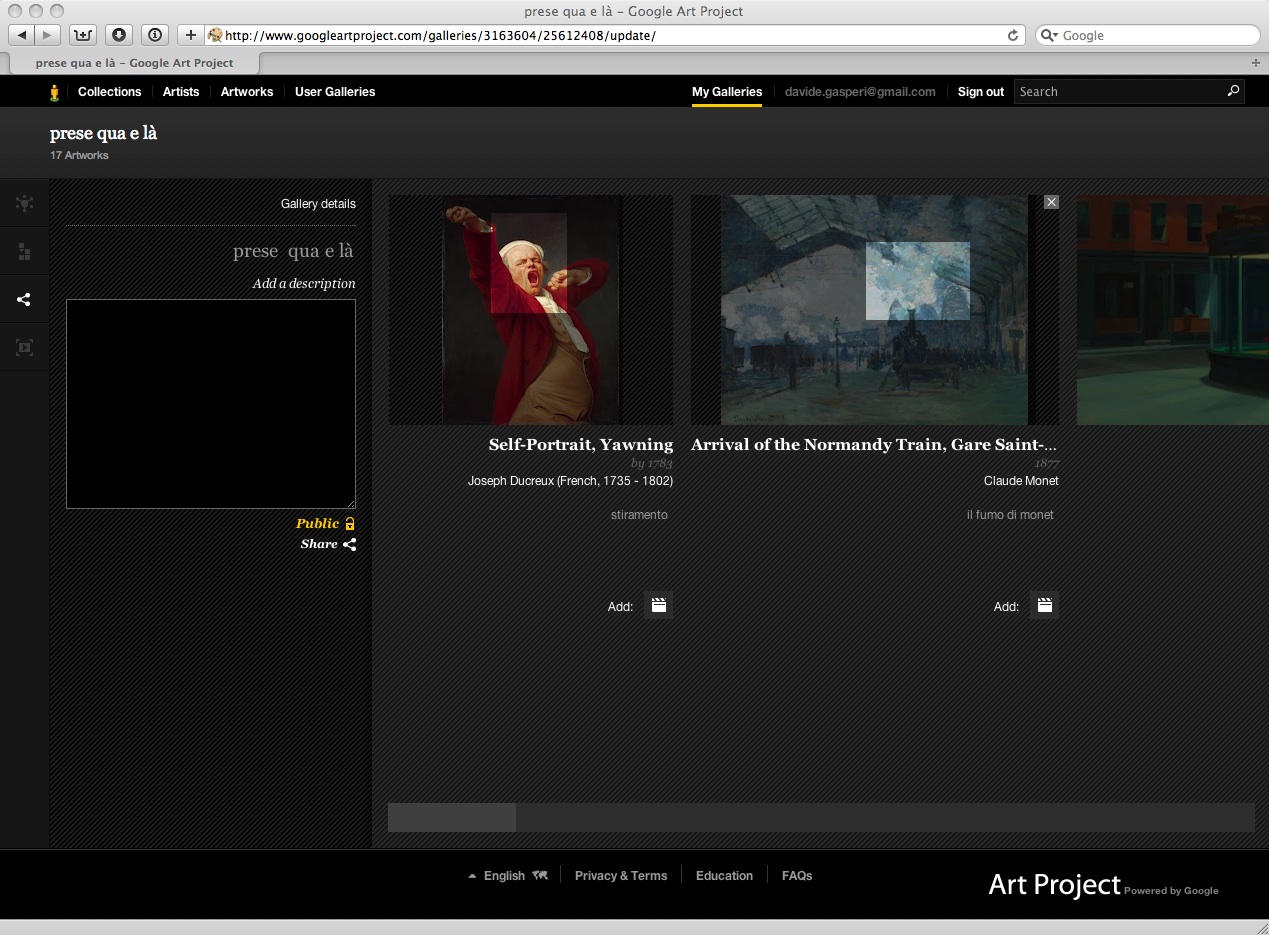This screenshot has height=935, width=1269.
Task: Click the map icon next to English
Action: pyautogui.click(x=540, y=875)
